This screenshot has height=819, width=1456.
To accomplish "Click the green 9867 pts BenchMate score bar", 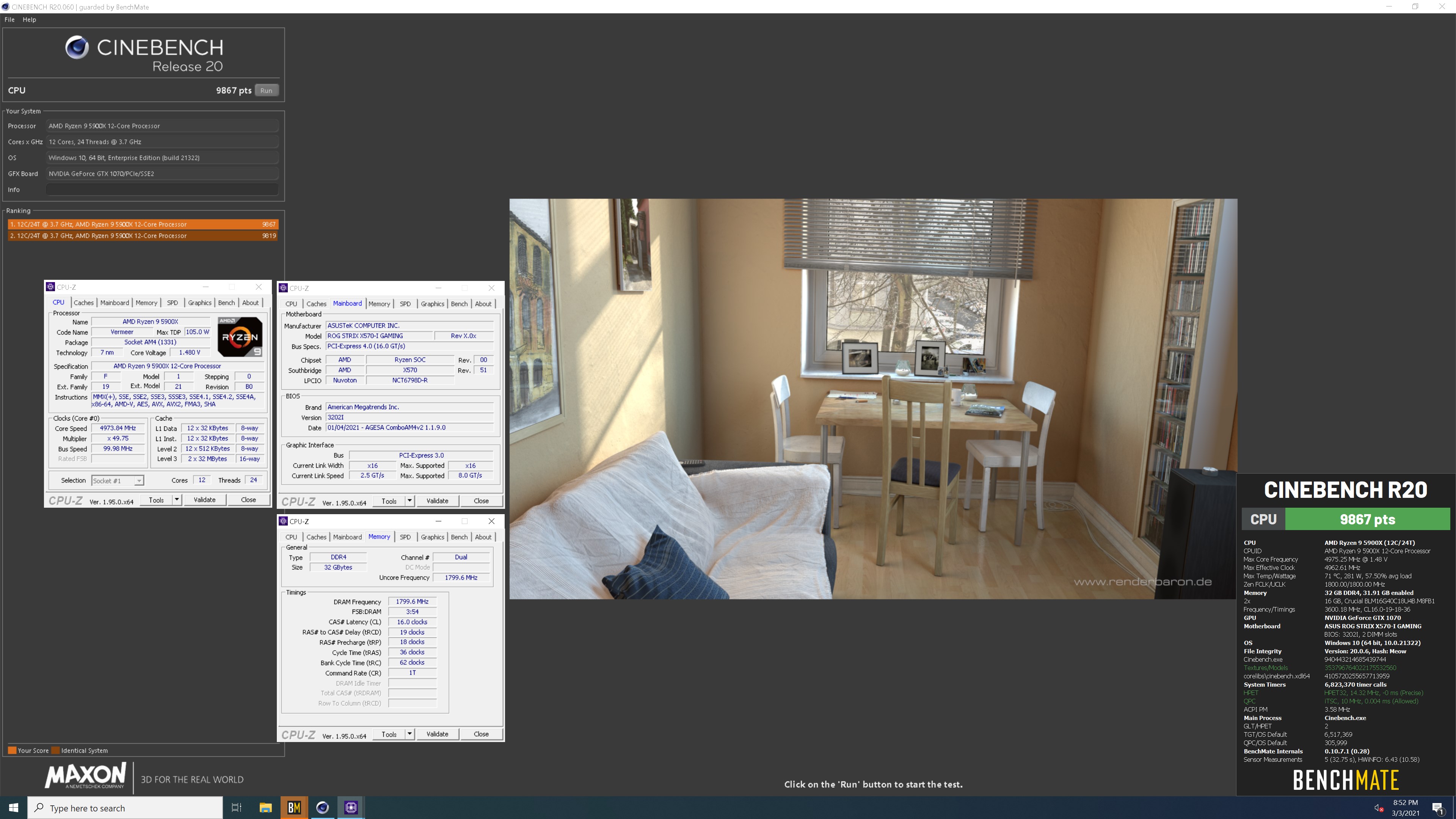I will click(x=1368, y=519).
